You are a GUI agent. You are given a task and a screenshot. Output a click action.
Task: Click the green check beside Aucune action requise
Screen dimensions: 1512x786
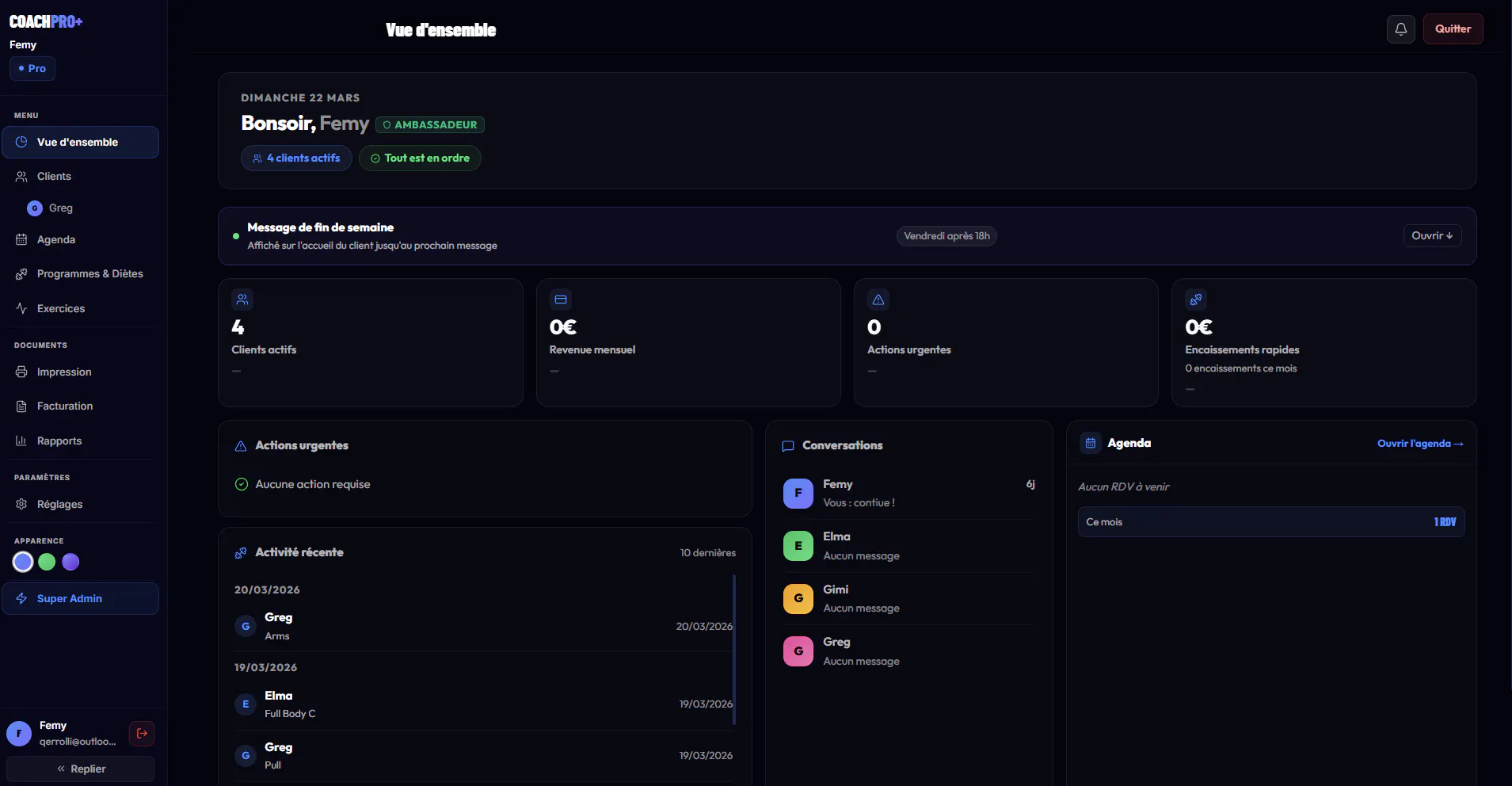(x=242, y=484)
